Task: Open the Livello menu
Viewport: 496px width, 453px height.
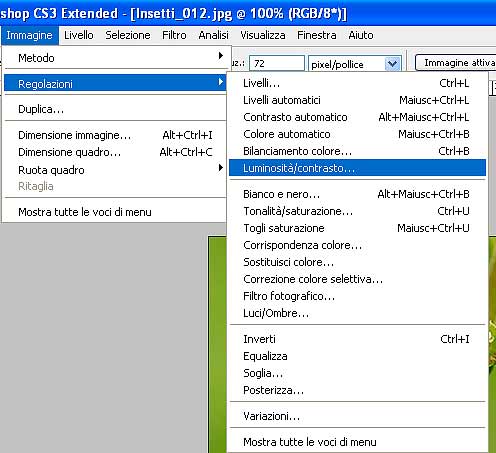Action: pyautogui.click(x=79, y=35)
